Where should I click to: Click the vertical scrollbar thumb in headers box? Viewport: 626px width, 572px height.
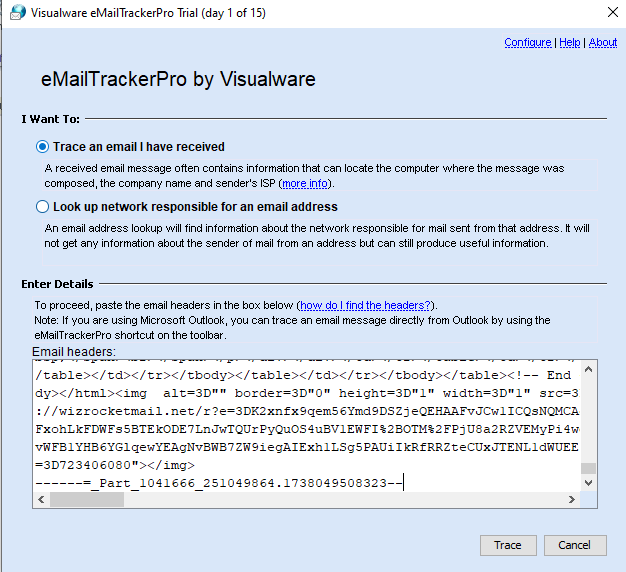click(588, 468)
